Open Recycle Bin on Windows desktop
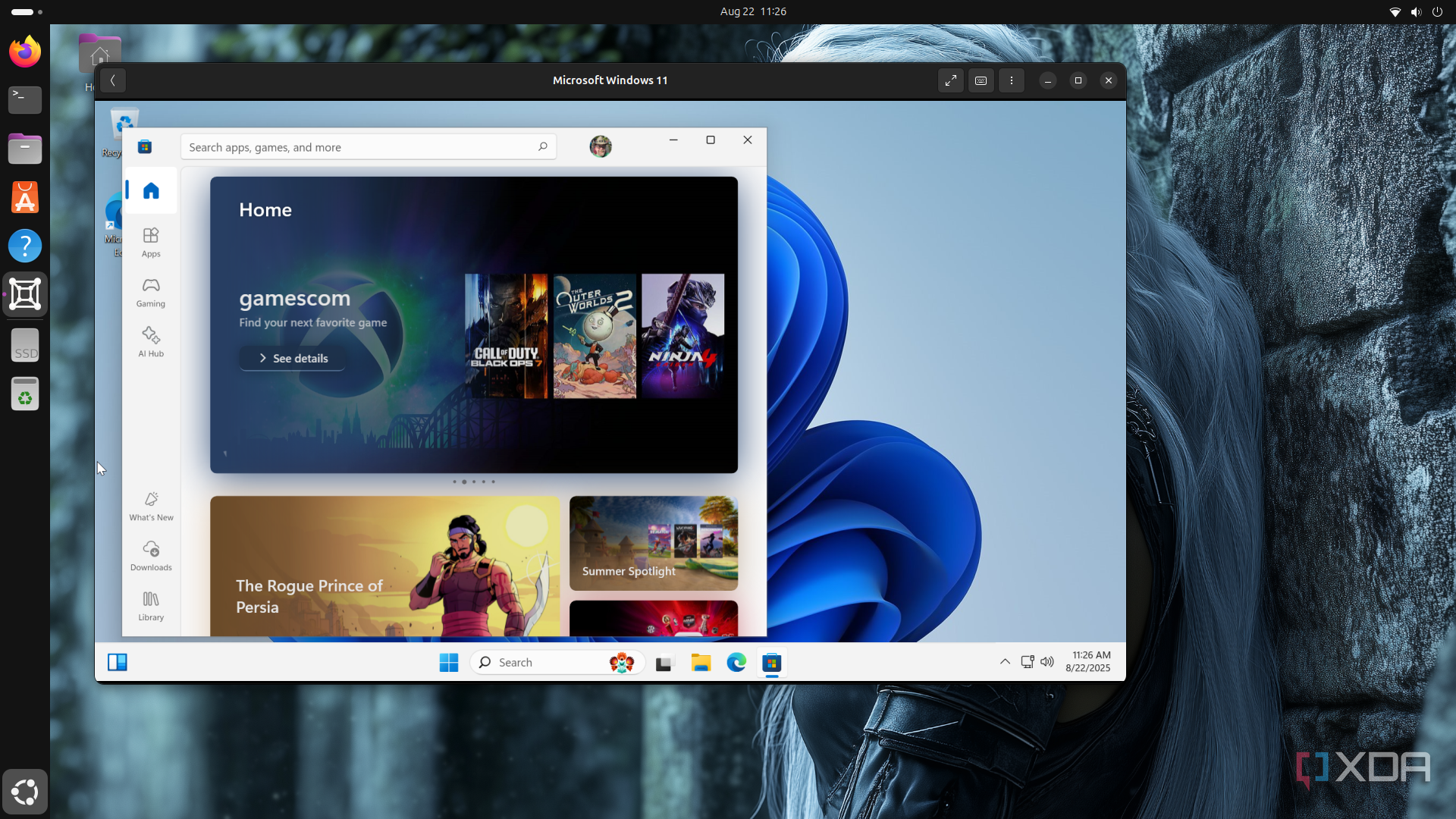1456x819 pixels. pyautogui.click(x=124, y=130)
